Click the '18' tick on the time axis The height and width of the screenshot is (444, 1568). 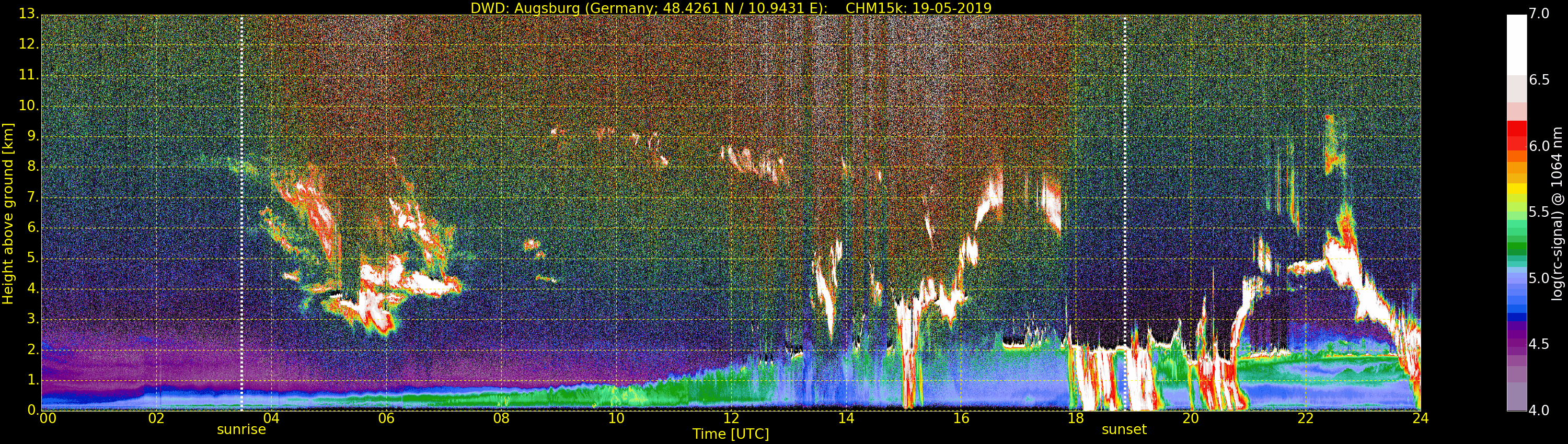tap(1076, 418)
